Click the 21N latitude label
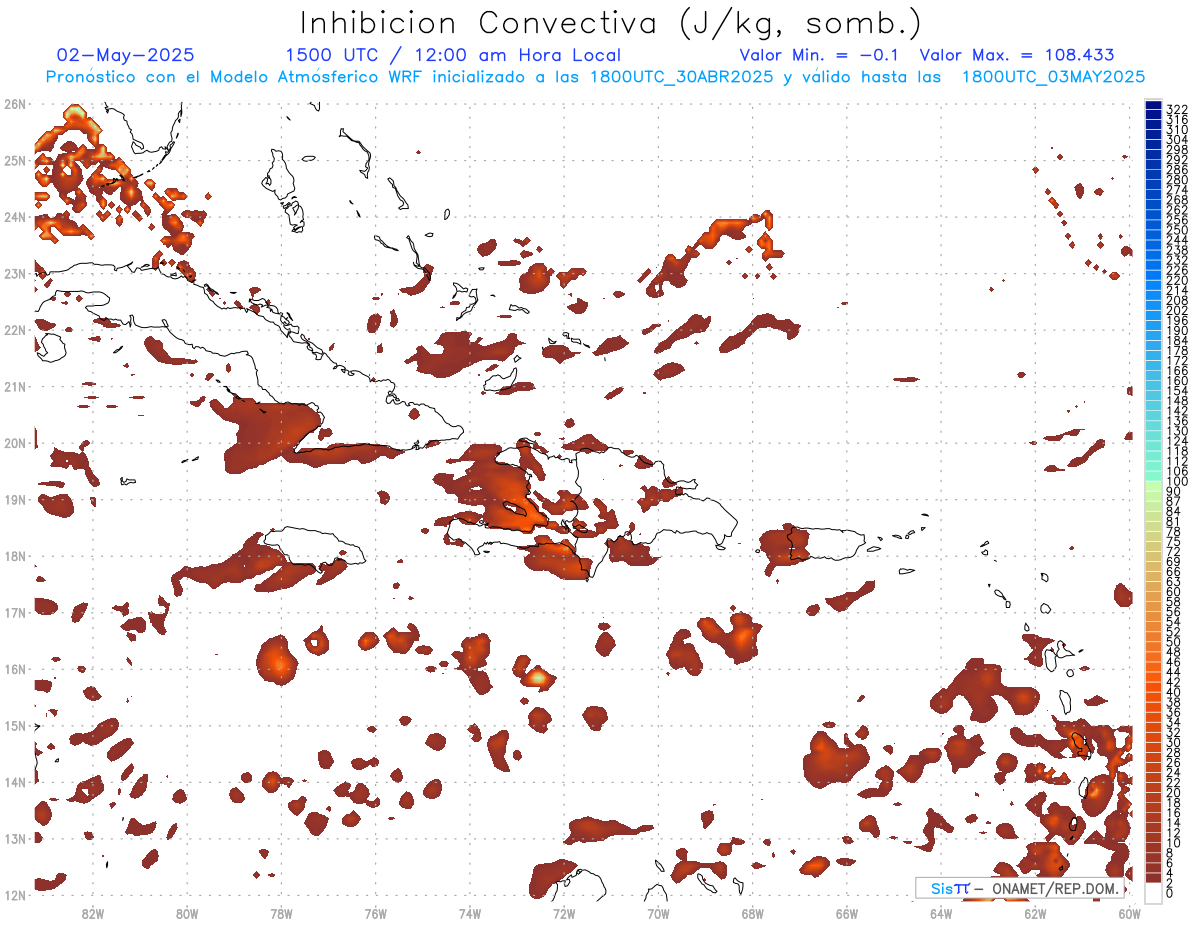1200x927 pixels. point(14,386)
